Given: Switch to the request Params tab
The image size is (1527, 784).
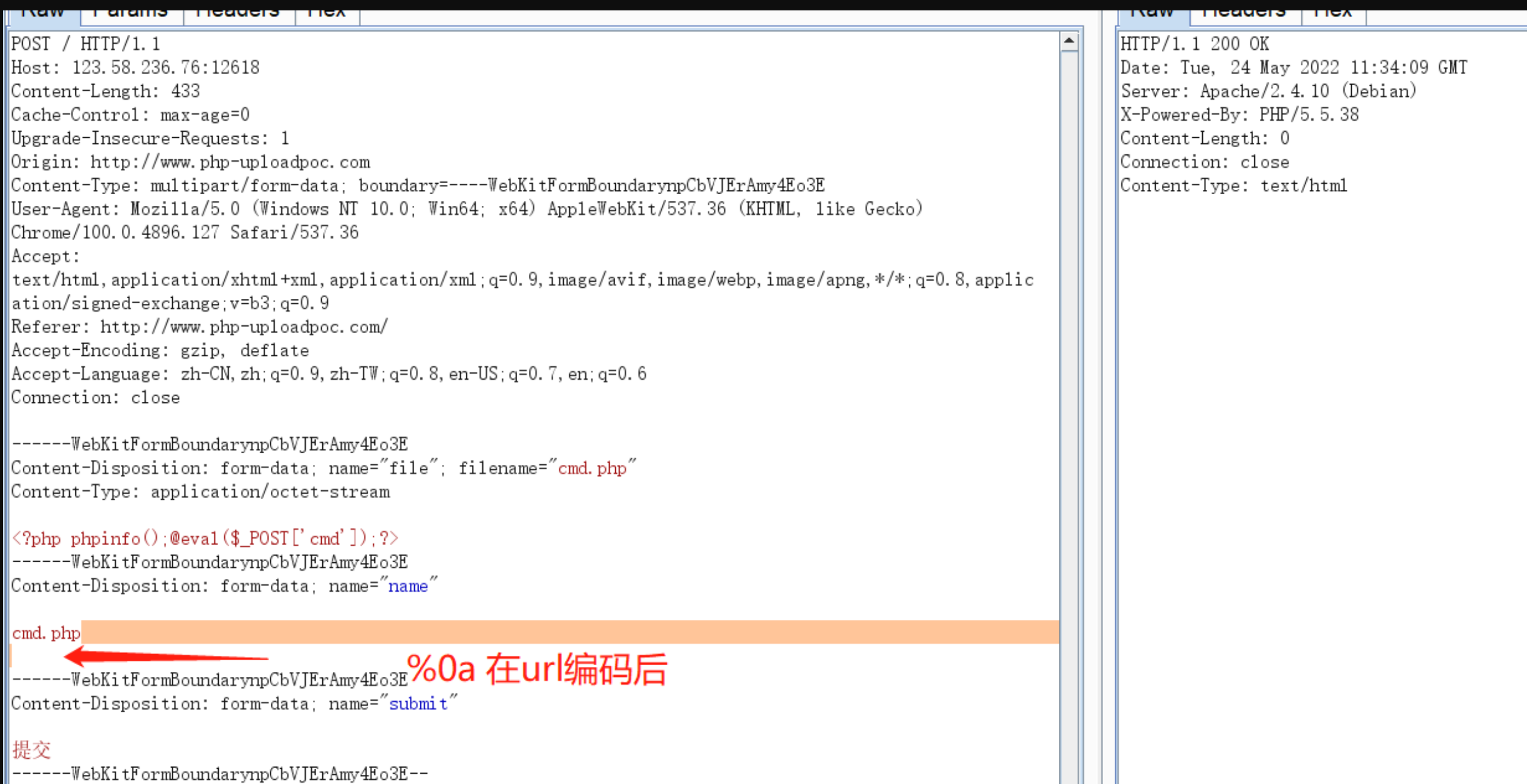Looking at the screenshot, I should [131, 17].
